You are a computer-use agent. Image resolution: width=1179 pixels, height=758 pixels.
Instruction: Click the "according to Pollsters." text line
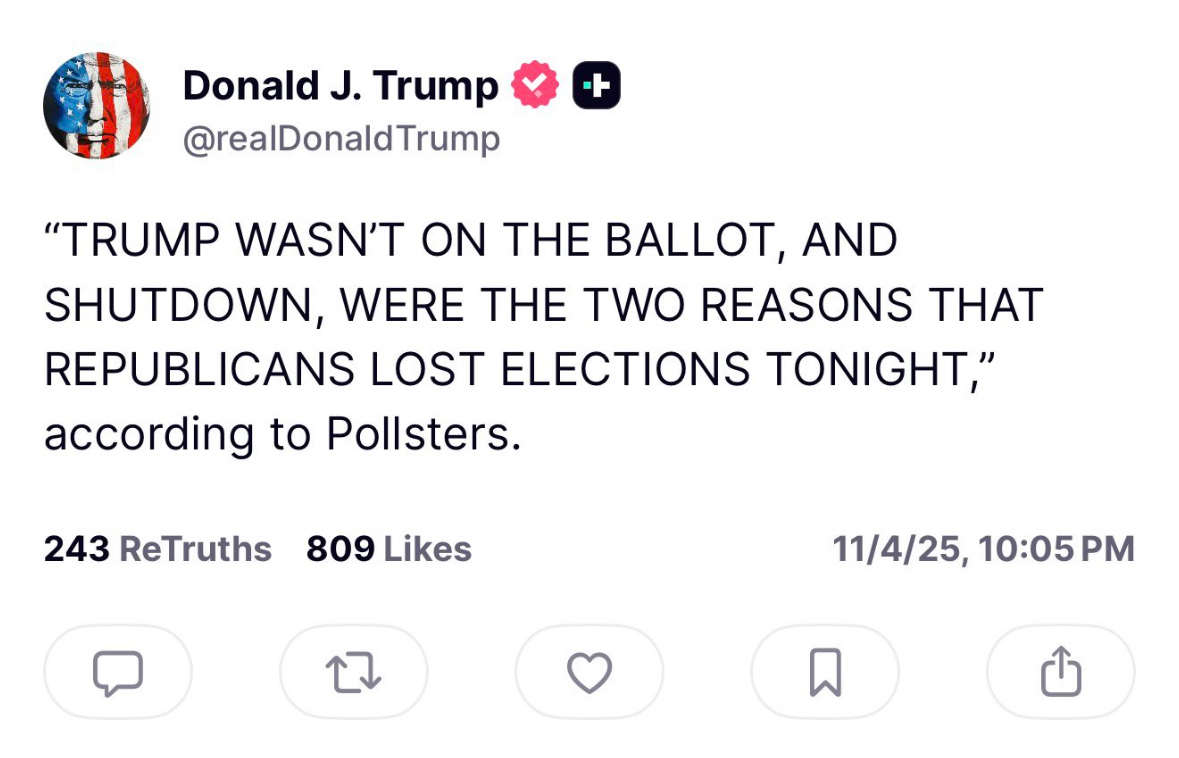[283, 434]
